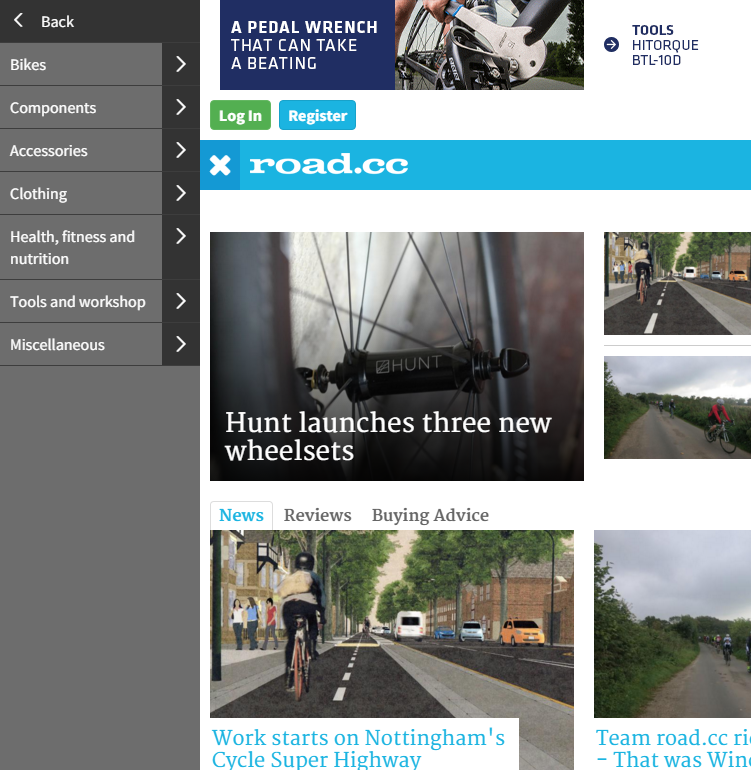
Task: Select the Accessories menu item
Action: pos(81,150)
